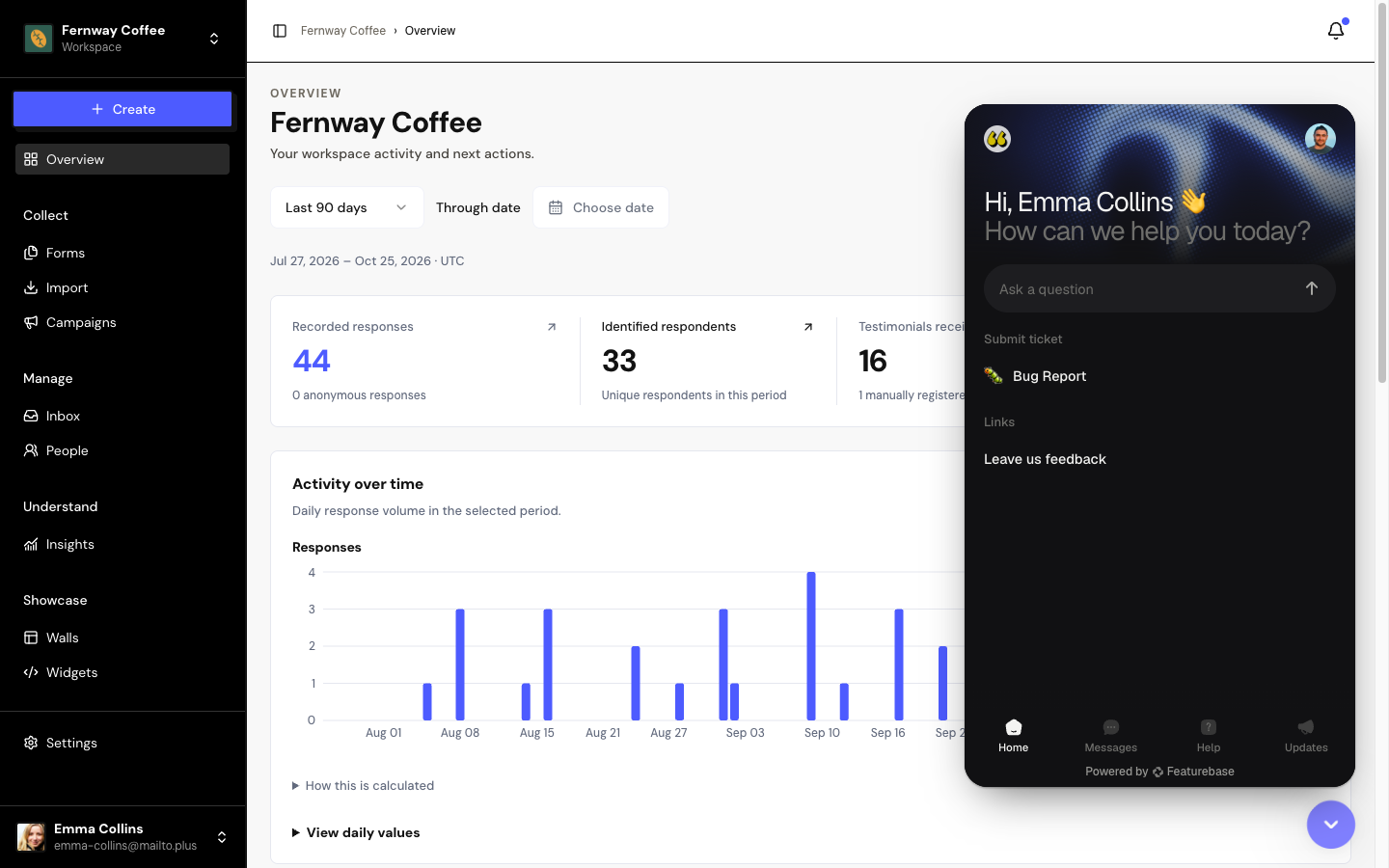Viewport: 1389px width, 868px height.
Task: Click Fernway Coffee in the breadcrumb
Action: pyautogui.click(x=343, y=31)
